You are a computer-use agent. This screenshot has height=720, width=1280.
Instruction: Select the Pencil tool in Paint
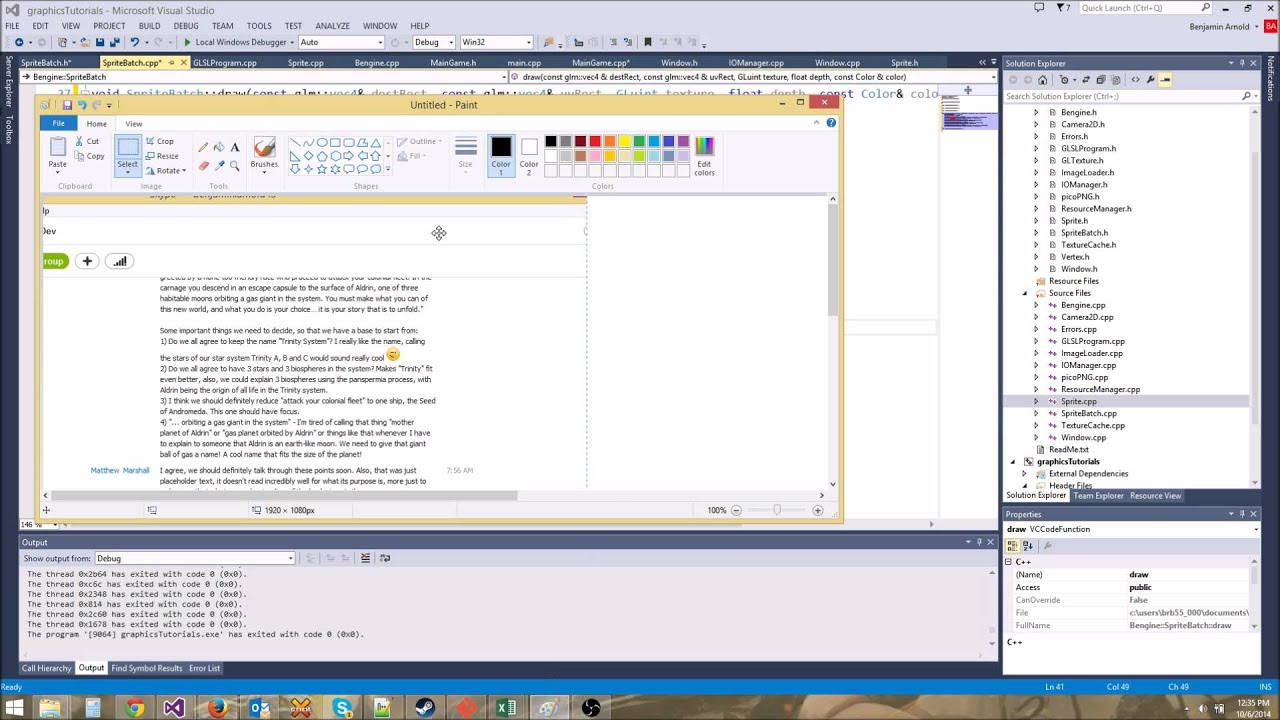(x=203, y=148)
